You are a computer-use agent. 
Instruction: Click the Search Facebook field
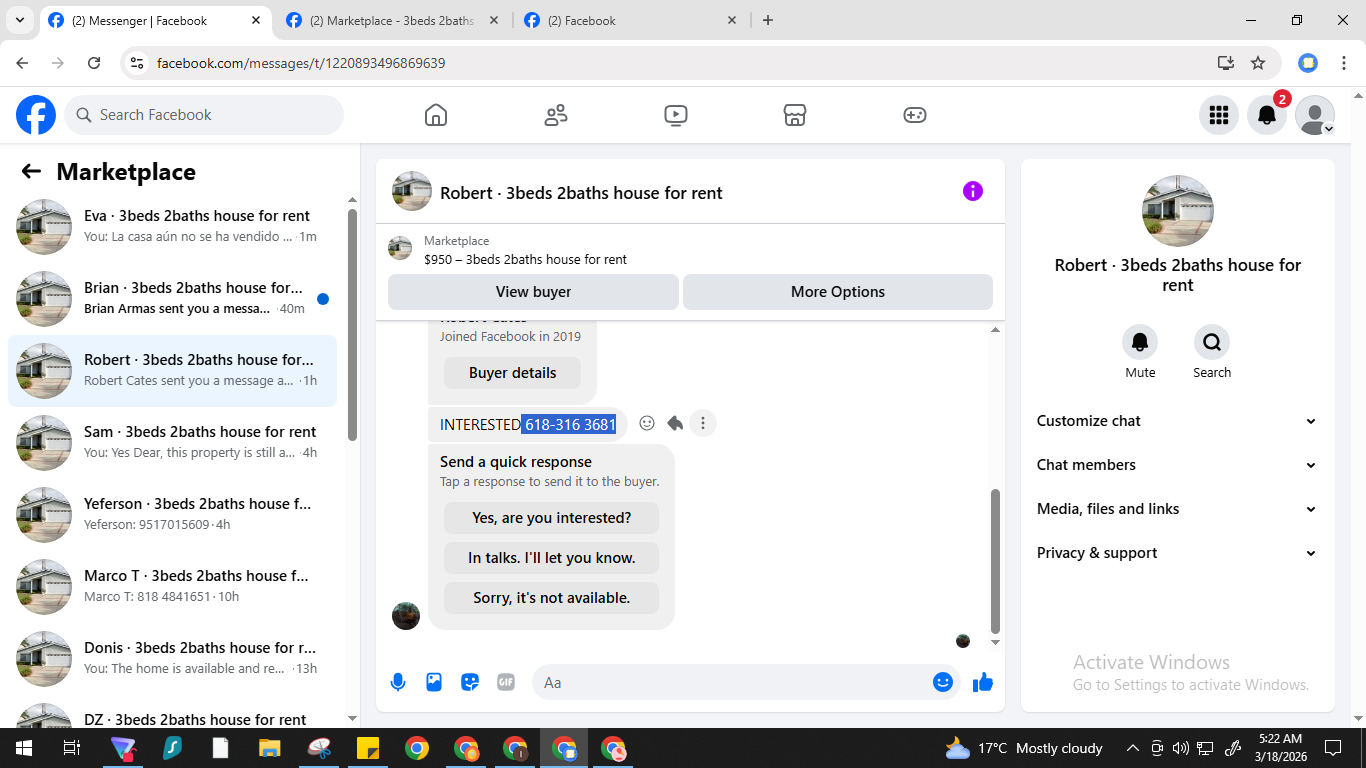pos(204,115)
